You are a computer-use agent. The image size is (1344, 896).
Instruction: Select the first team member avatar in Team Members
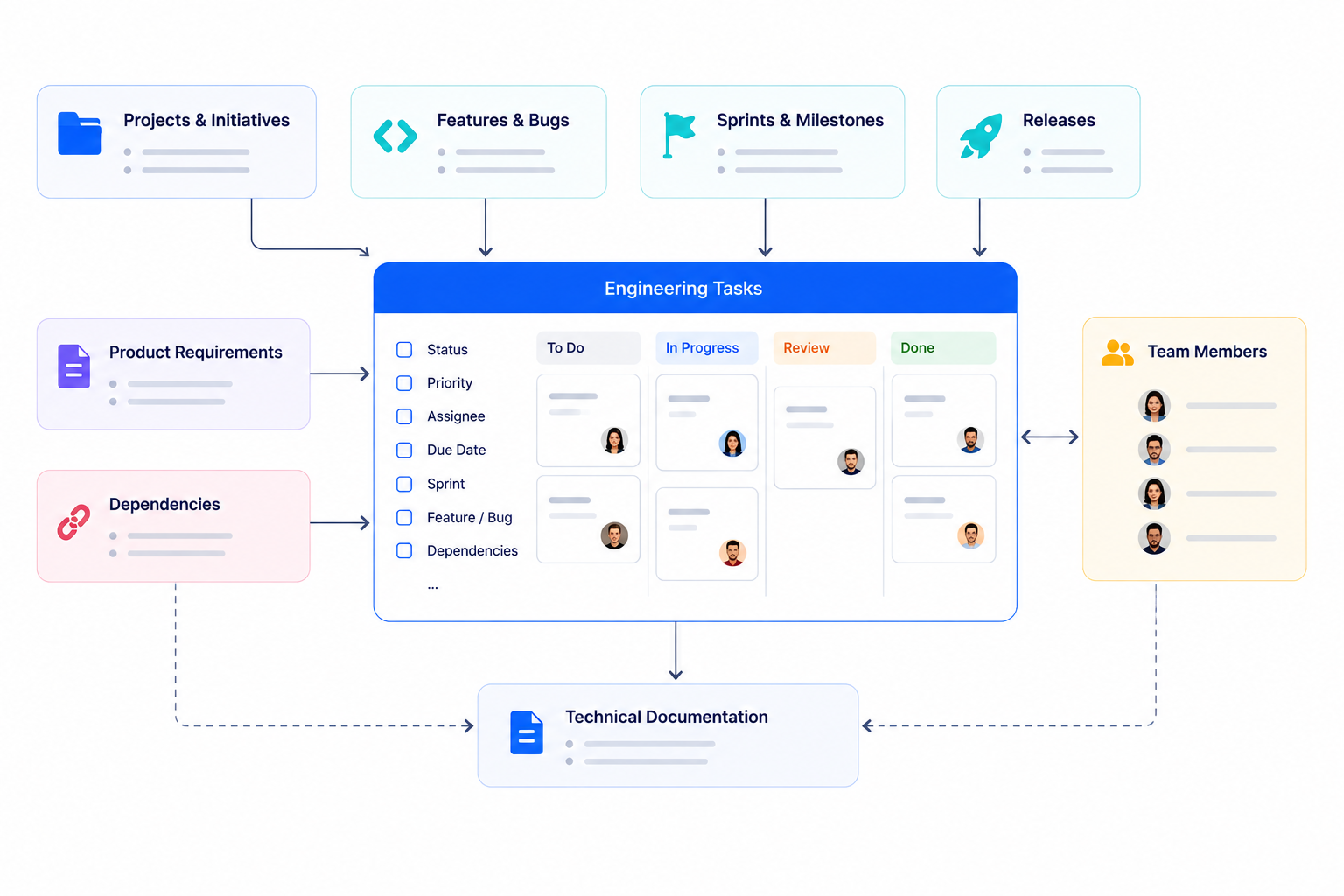1154,406
